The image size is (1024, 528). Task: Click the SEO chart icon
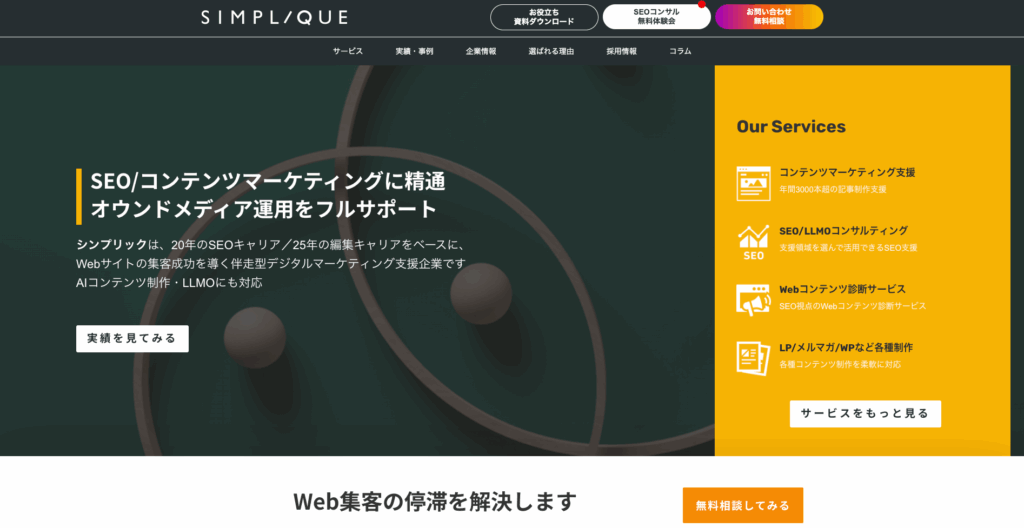[x=753, y=242]
